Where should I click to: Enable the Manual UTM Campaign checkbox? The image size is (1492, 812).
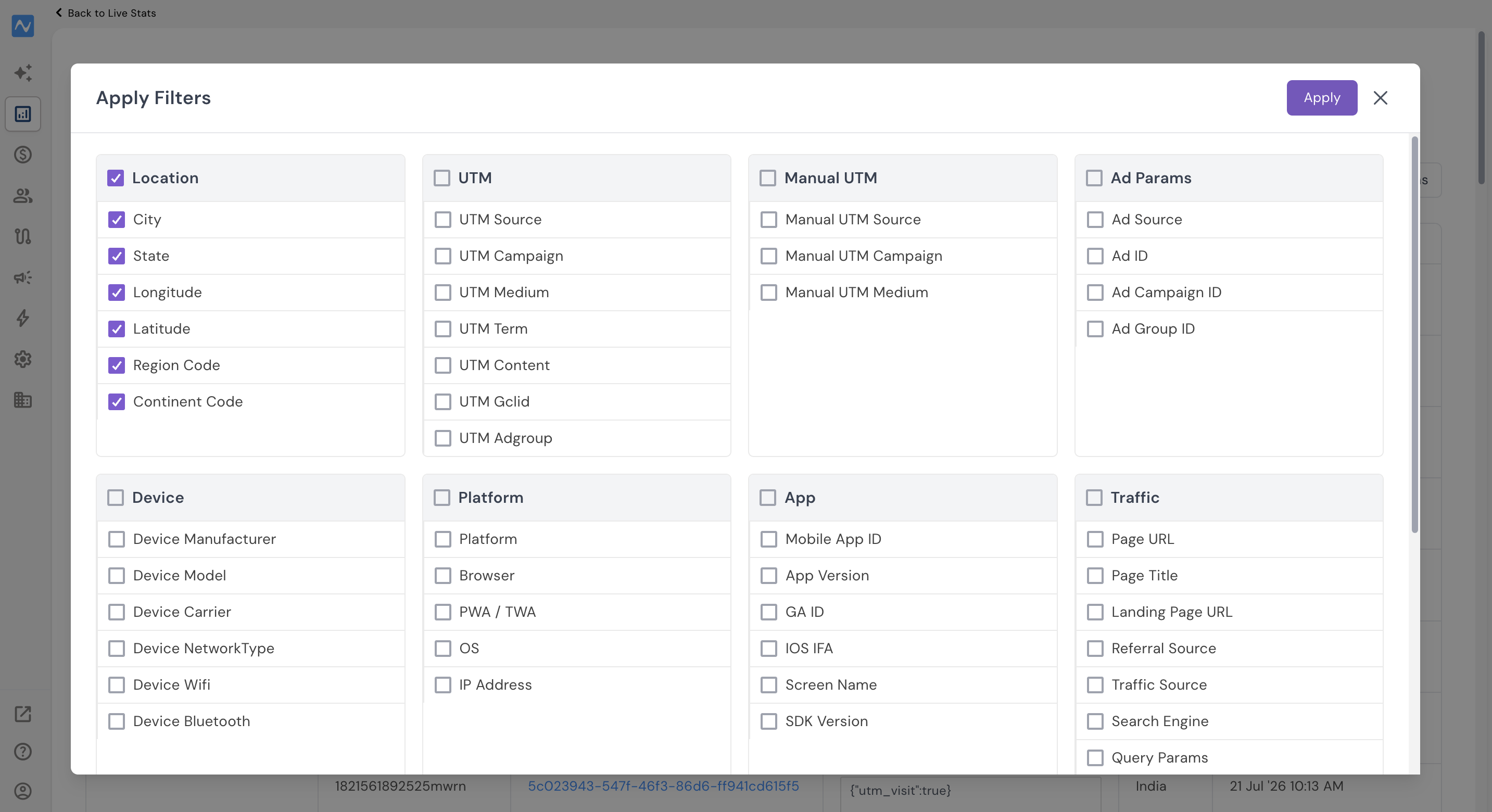(769, 256)
